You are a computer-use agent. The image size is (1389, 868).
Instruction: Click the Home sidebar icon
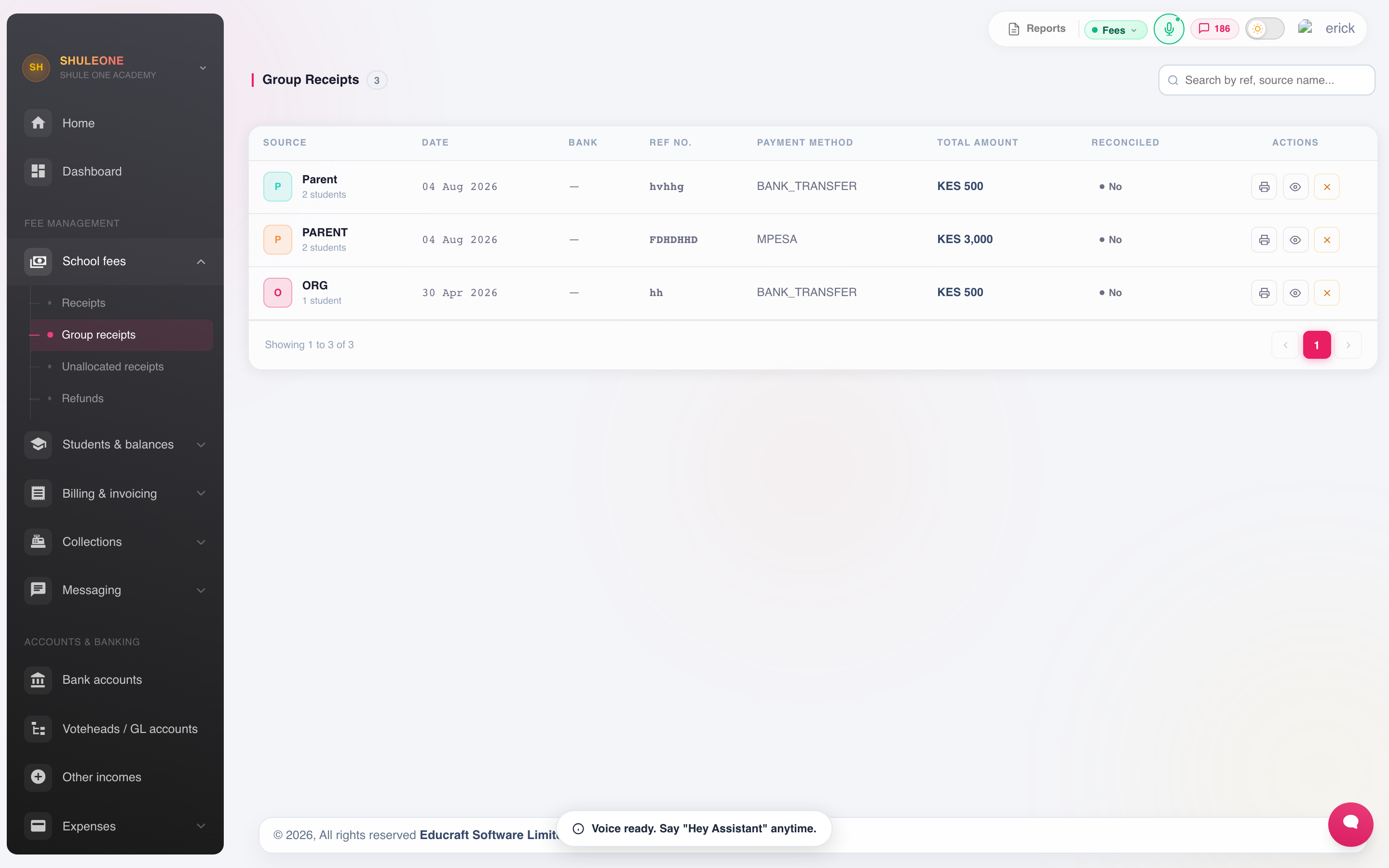38,123
